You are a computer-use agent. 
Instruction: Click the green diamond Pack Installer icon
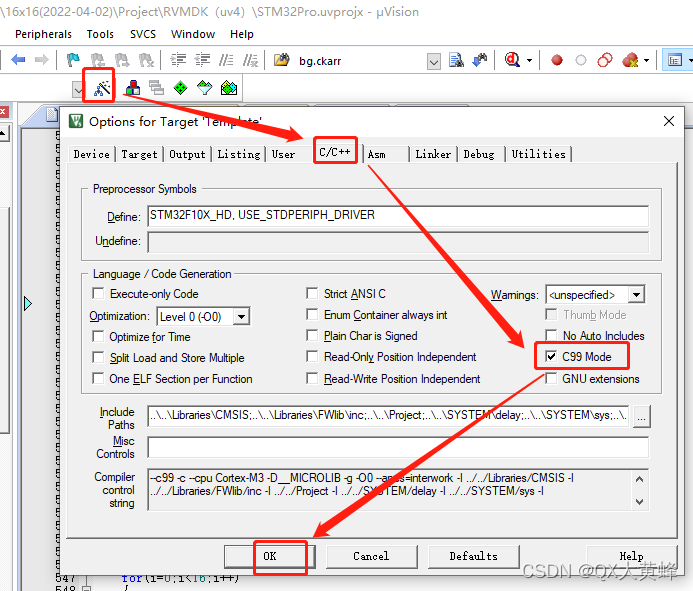click(180, 88)
